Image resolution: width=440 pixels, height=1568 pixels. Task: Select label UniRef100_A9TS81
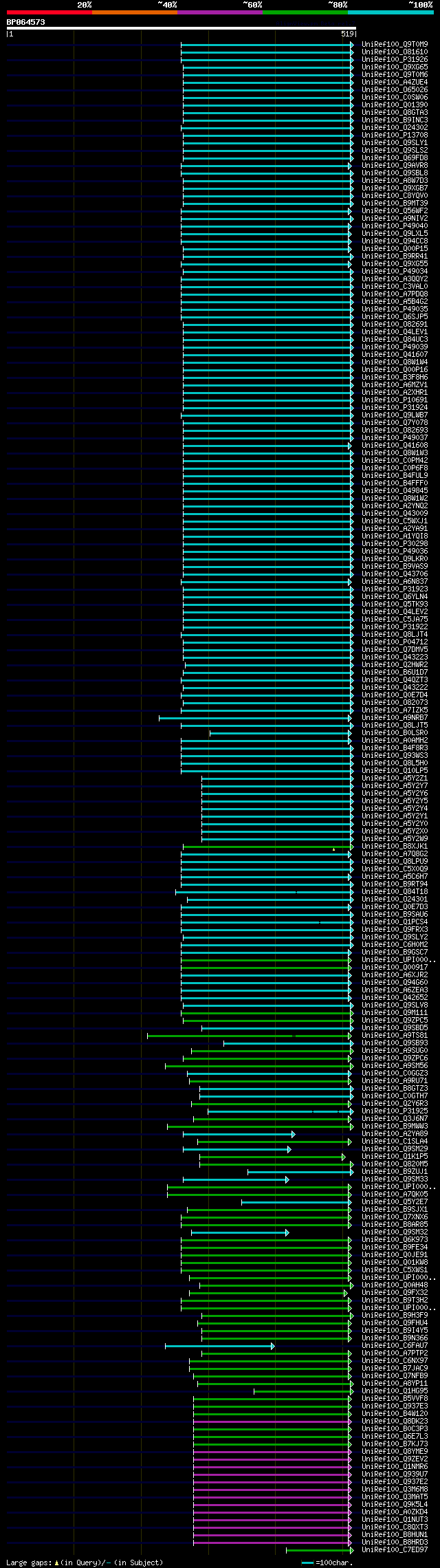point(395,1035)
